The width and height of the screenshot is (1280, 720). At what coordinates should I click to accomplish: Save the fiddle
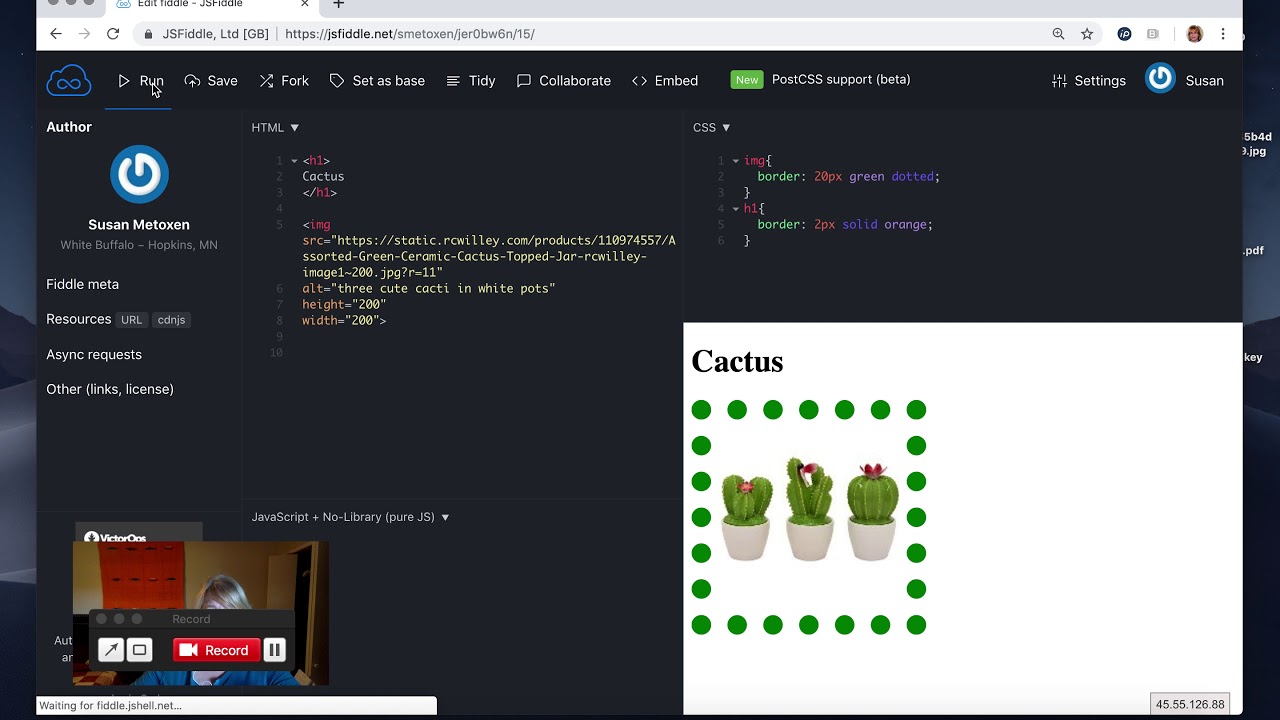pos(211,81)
